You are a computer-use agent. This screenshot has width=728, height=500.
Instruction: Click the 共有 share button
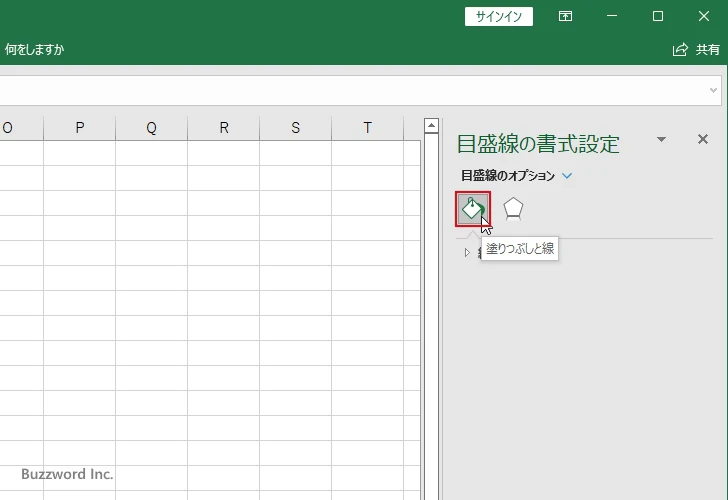[x=698, y=49]
